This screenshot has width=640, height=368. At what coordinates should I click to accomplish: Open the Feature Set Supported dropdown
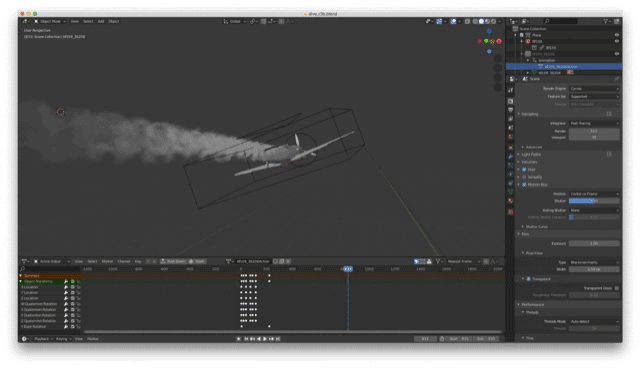coord(594,96)
